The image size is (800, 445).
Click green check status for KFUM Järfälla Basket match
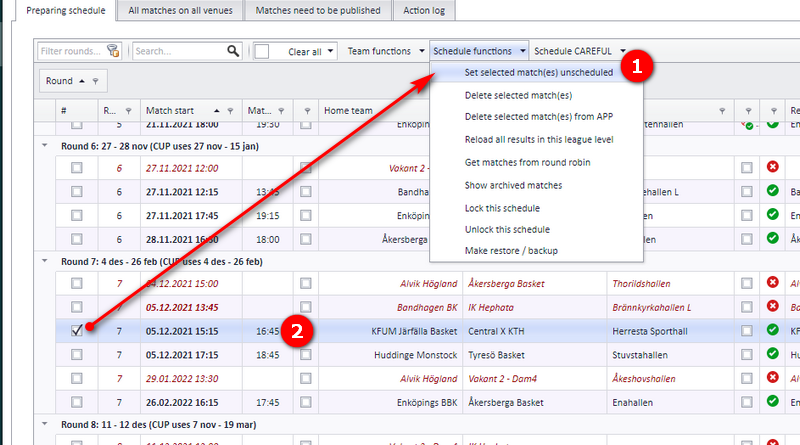(772, 330)
